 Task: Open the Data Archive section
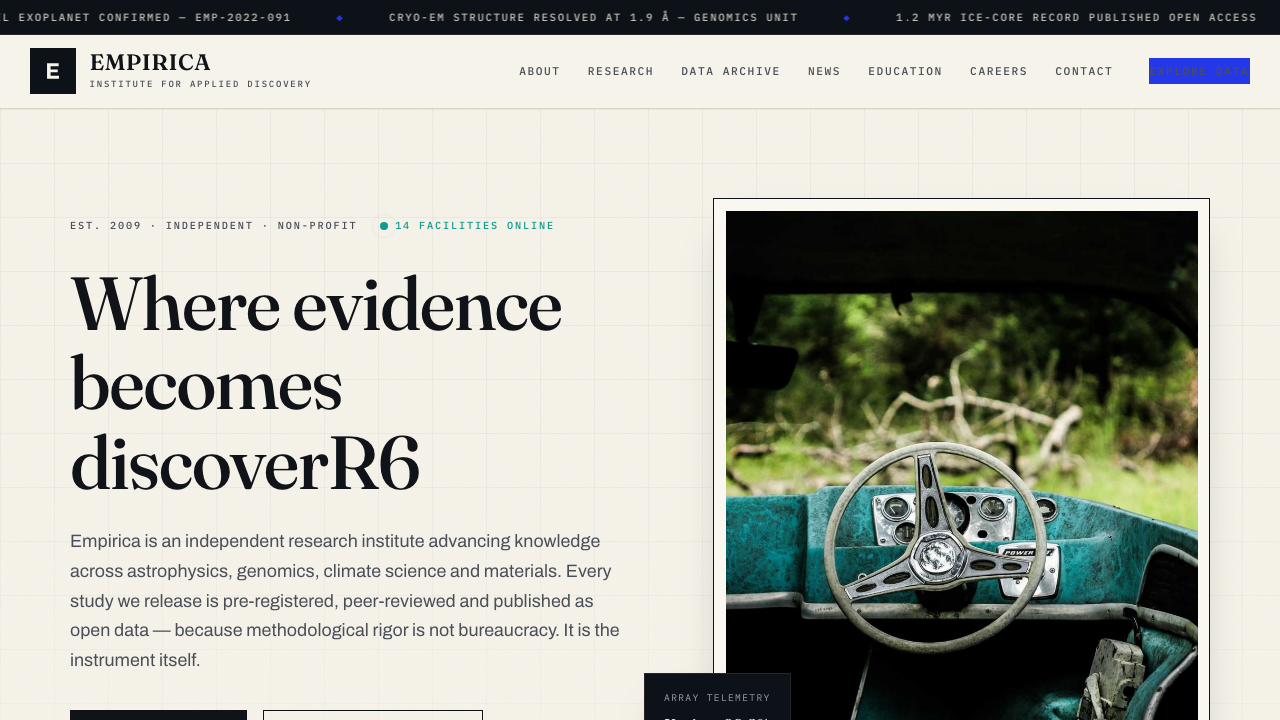coord(731,71)
